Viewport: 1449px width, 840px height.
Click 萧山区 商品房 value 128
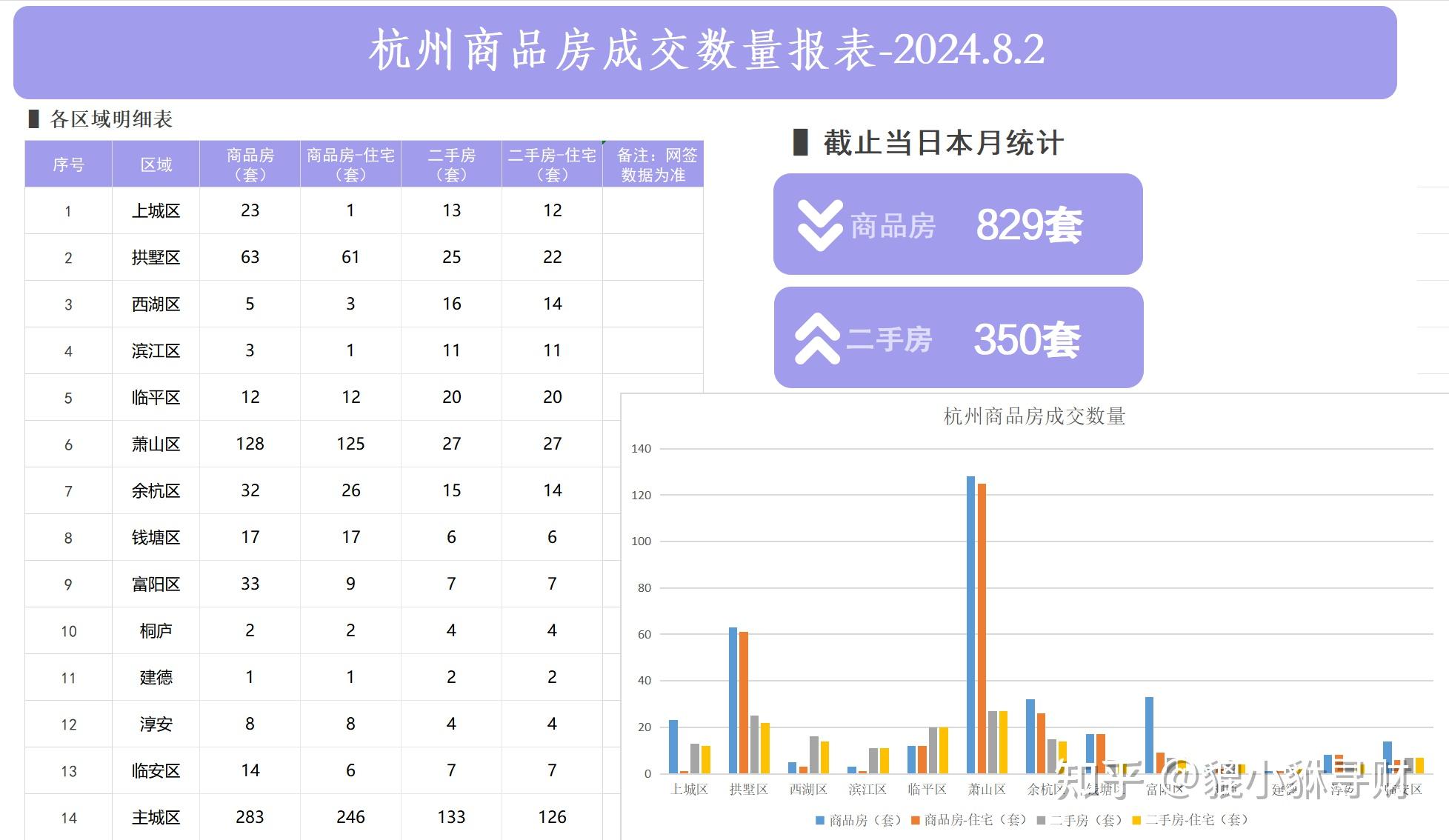point(250,444)
